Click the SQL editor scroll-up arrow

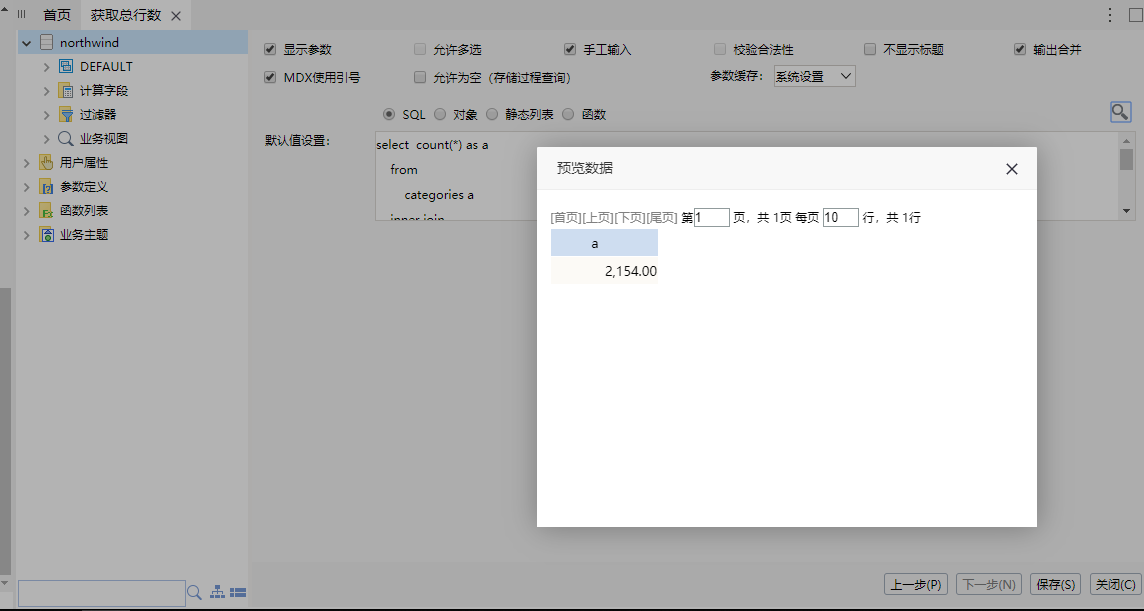coord(1126,141)
